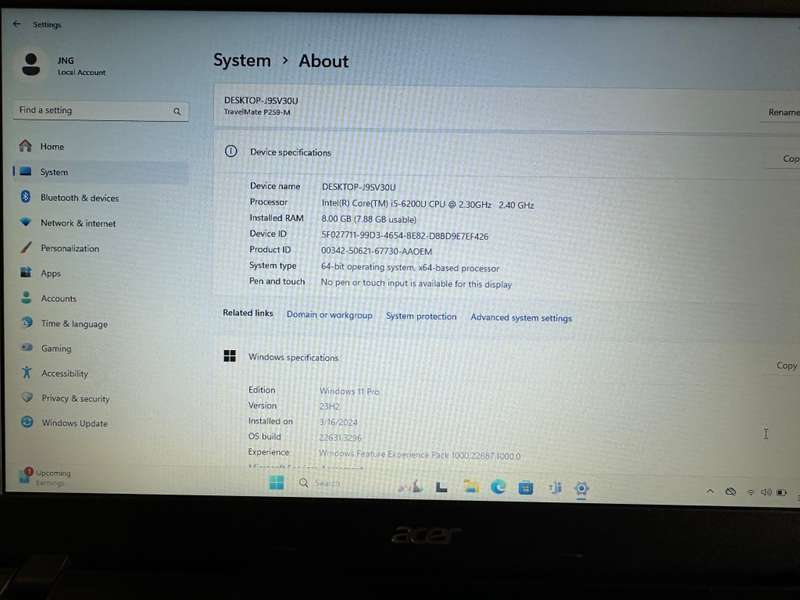
Task: Click the Device specifications info icon
Action: pos(231,151)
